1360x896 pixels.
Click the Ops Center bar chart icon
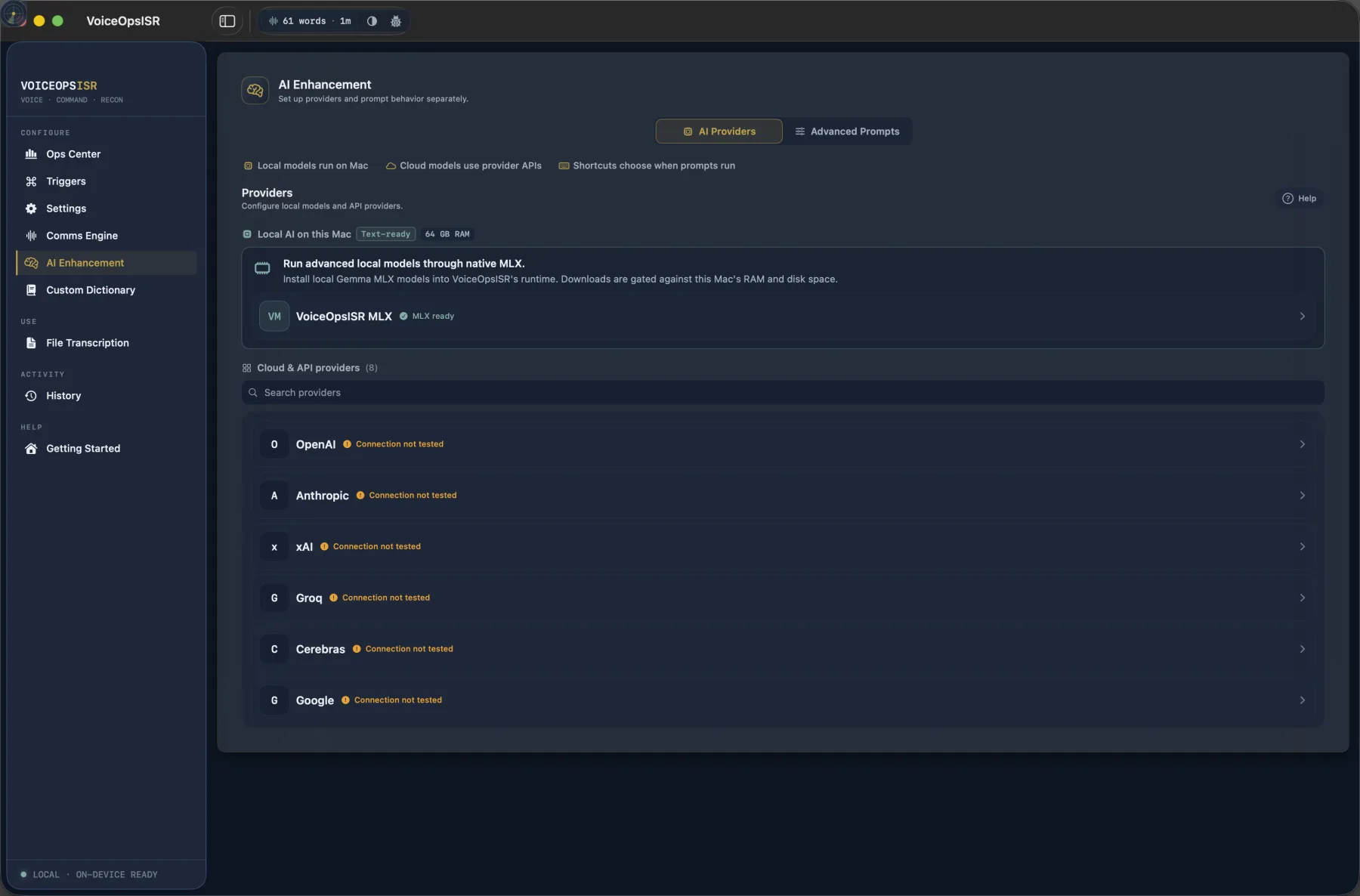[31, 154]
